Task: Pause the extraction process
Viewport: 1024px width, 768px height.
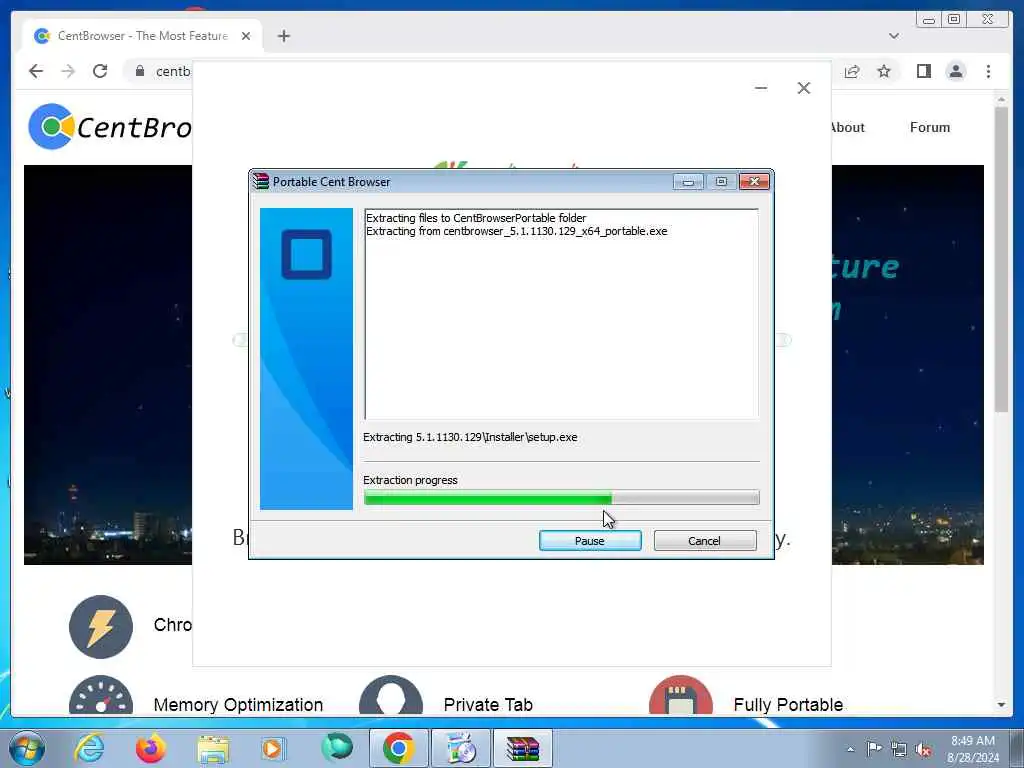Action: coord(590,541)
